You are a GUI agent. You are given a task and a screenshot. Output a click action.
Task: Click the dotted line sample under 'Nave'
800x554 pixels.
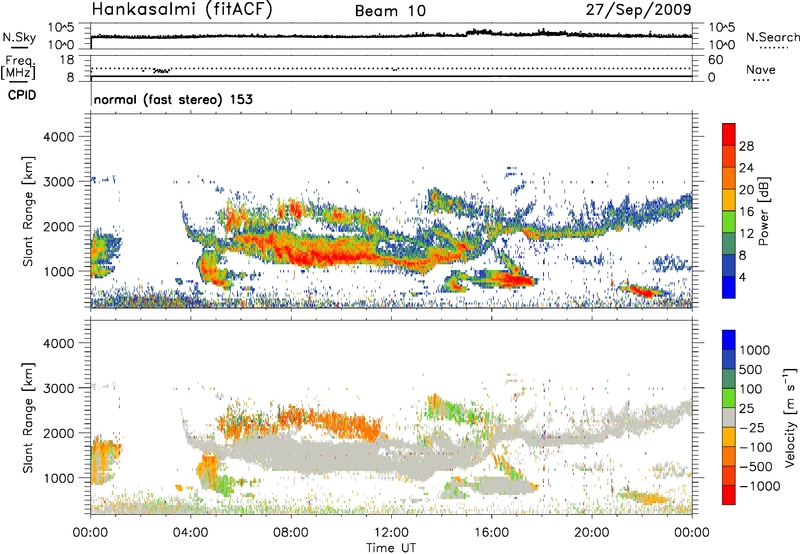762,80
